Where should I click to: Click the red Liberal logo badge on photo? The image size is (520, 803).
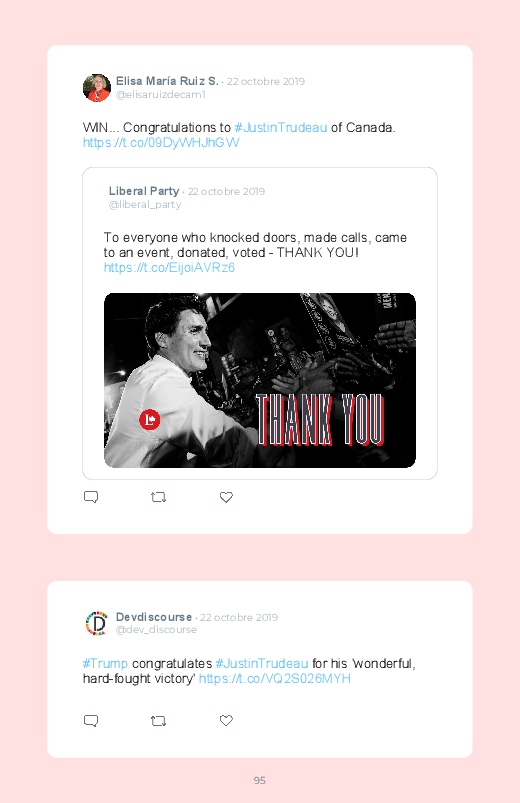(150, 419)
